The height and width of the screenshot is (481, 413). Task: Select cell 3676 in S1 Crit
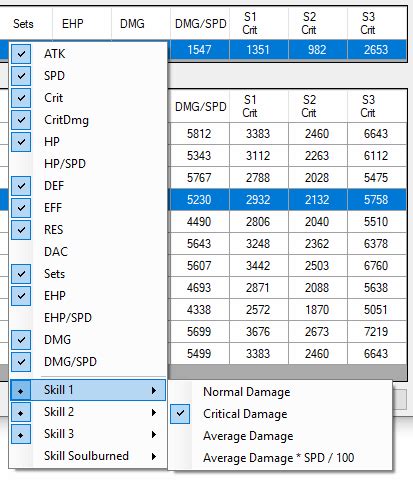259,332
